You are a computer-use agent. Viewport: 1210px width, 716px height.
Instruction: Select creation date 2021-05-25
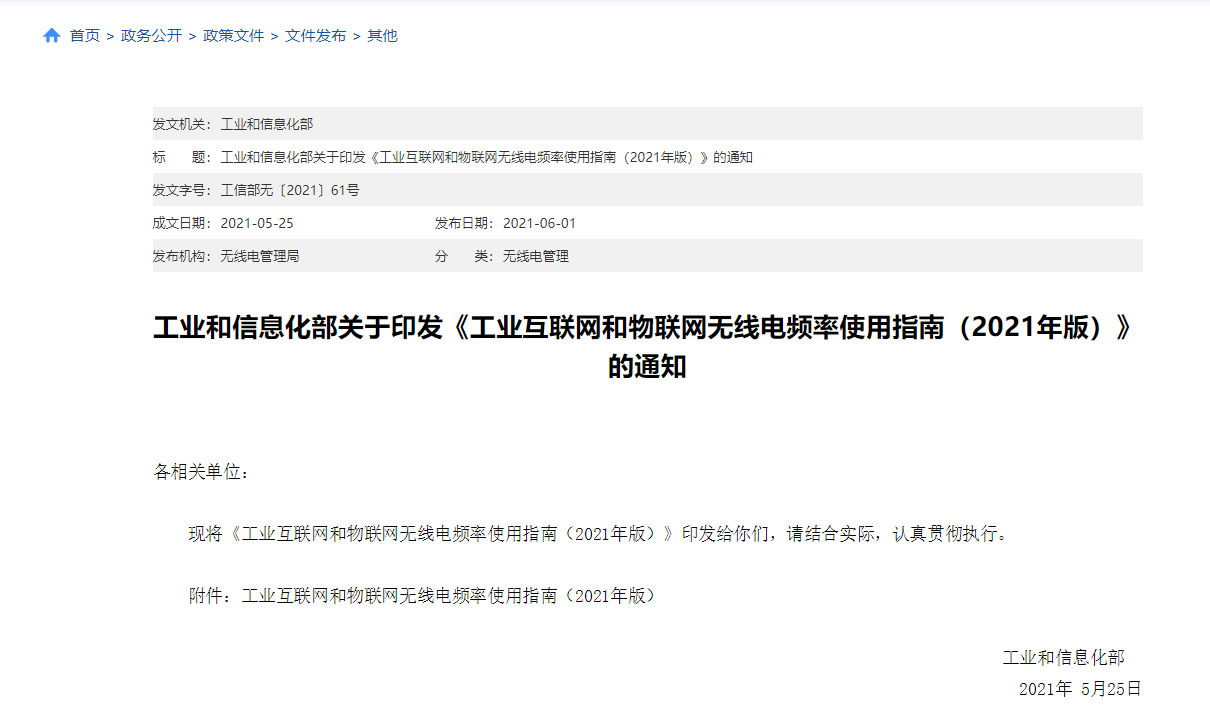[257, 223]
